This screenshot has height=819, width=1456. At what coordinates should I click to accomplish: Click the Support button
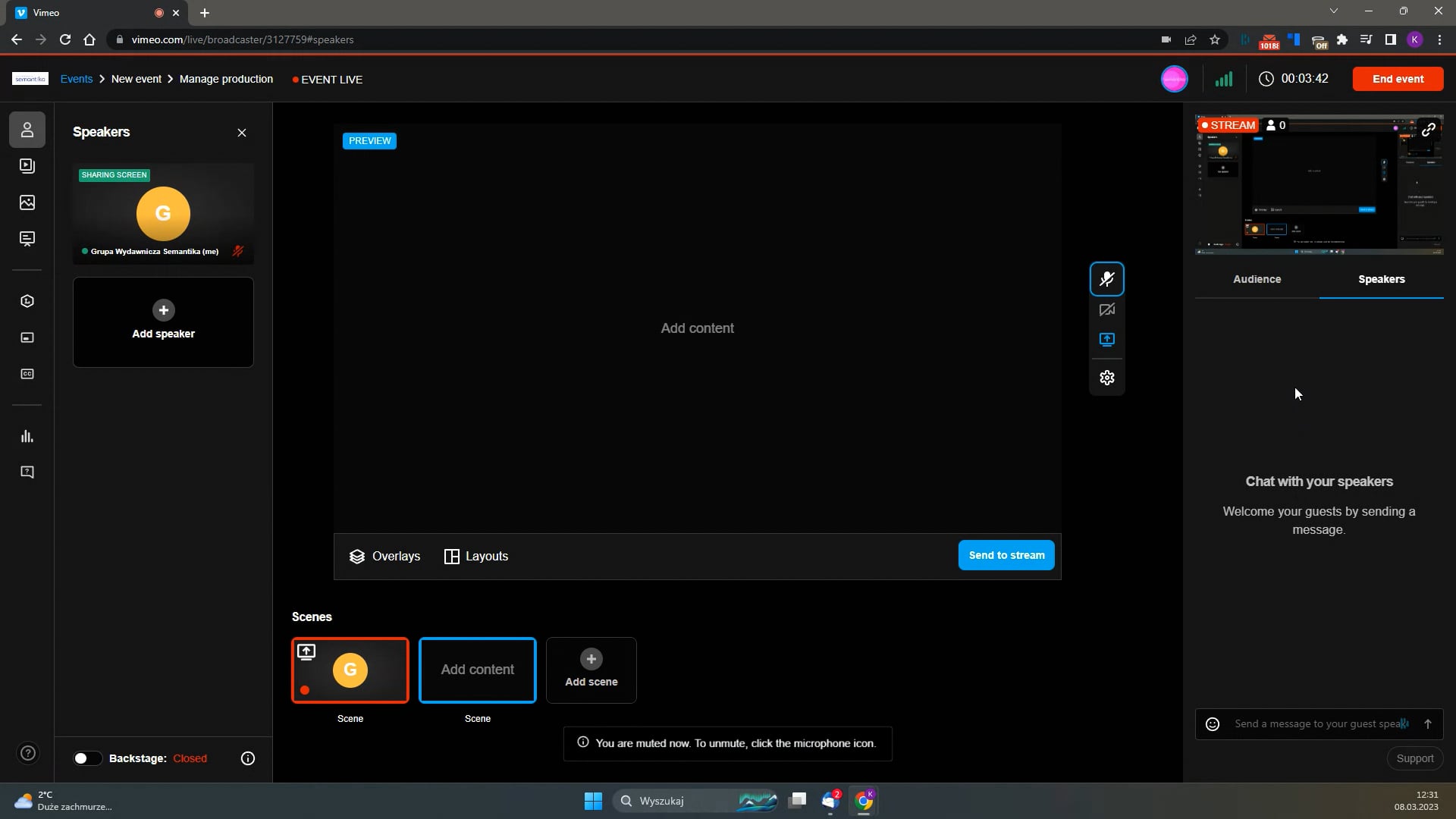point(1415,758)
